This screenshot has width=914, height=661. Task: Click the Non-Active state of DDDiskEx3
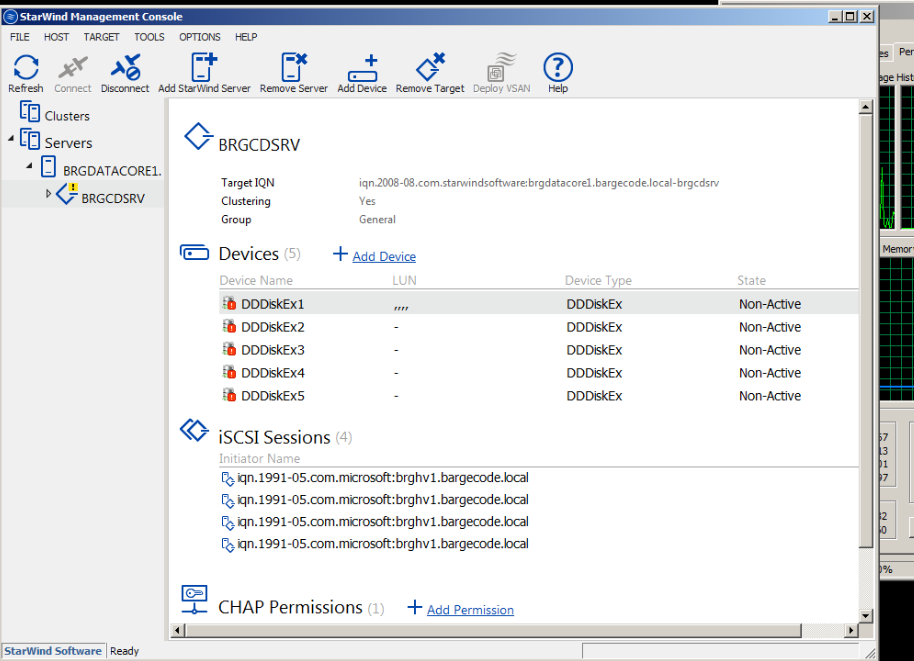(x=770, y=350)
